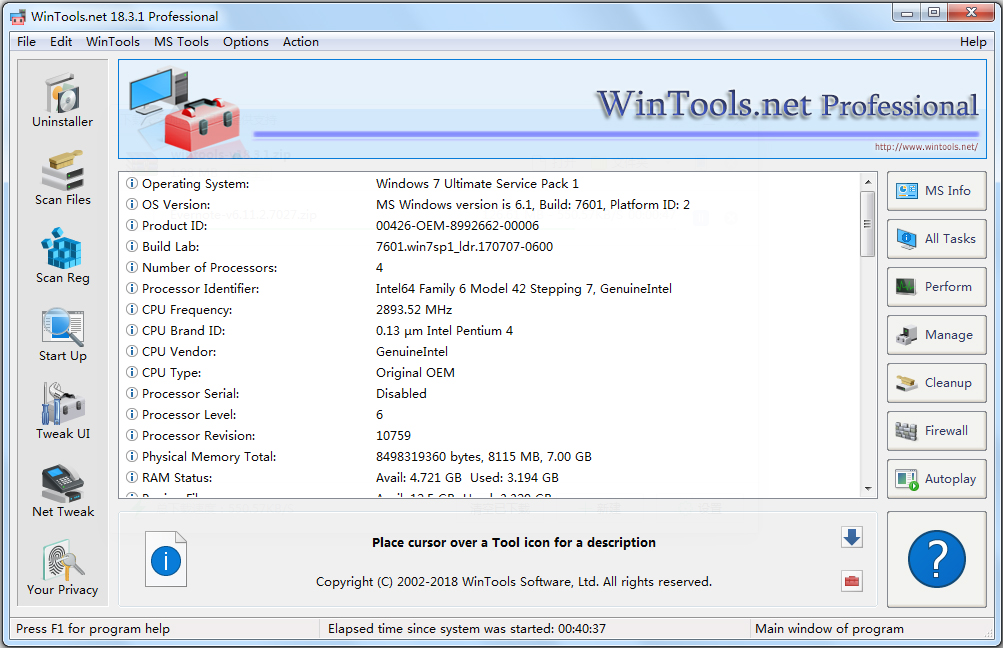1003x648 pixels.
Task: Click the All Tasks button
Action: [x=936, y=239]
